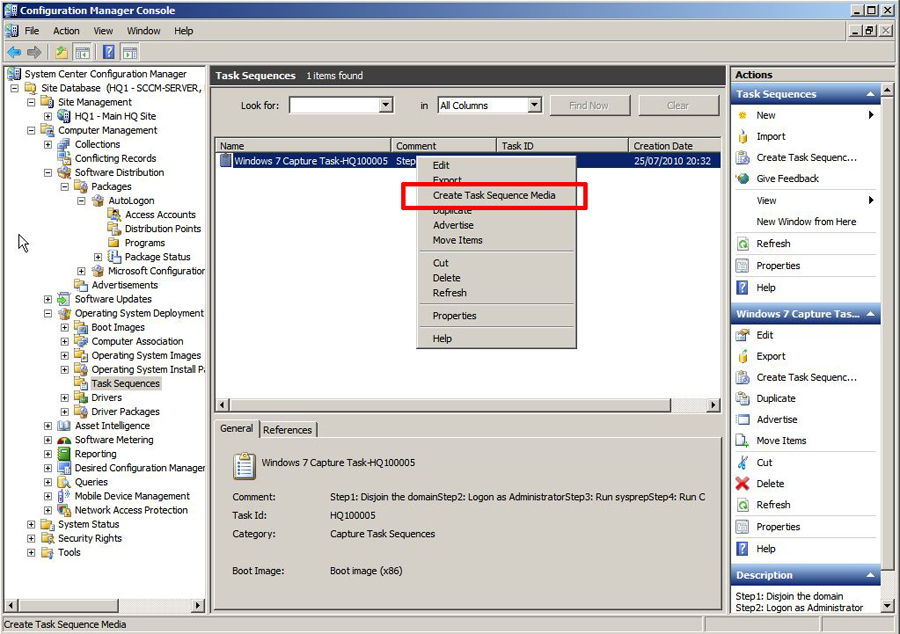Expand the Collections tree node
This screenshot has height=634, width=900.
coord(48,145)
